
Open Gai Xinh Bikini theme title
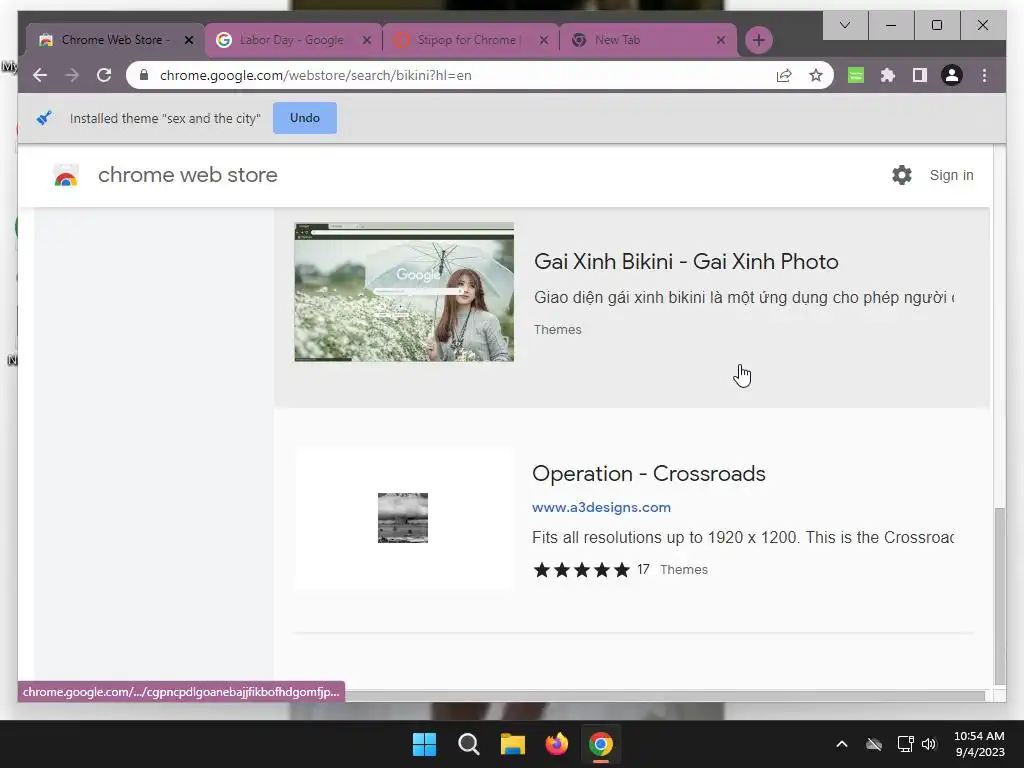click(686, 261)
